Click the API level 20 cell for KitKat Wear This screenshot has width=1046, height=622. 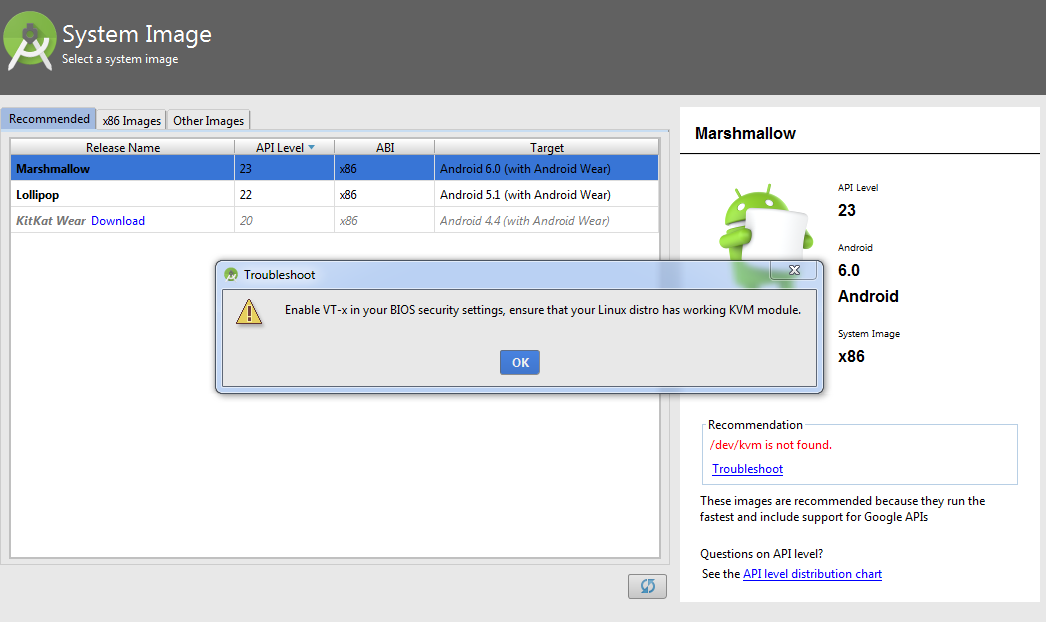point(284,220)
